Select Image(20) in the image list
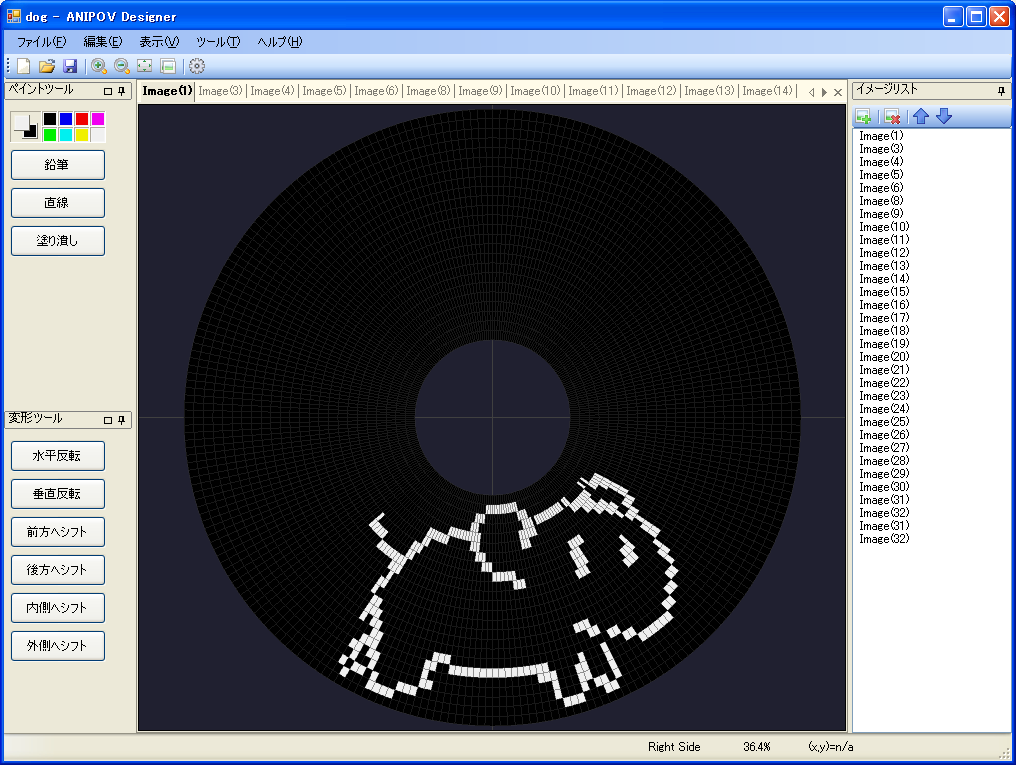The height and width of the screenshot is (765, 1016). (884, 357)
